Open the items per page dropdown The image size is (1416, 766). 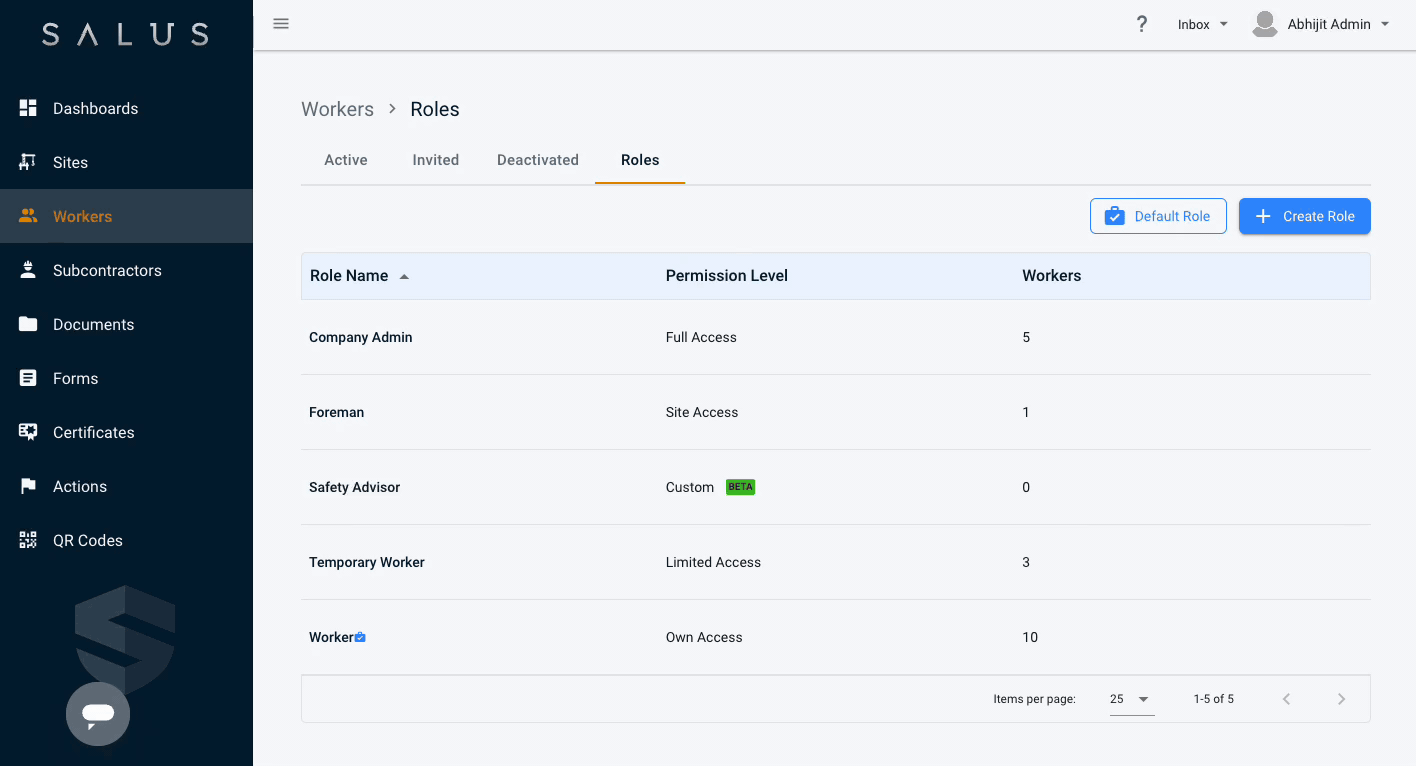[1130, 699]
